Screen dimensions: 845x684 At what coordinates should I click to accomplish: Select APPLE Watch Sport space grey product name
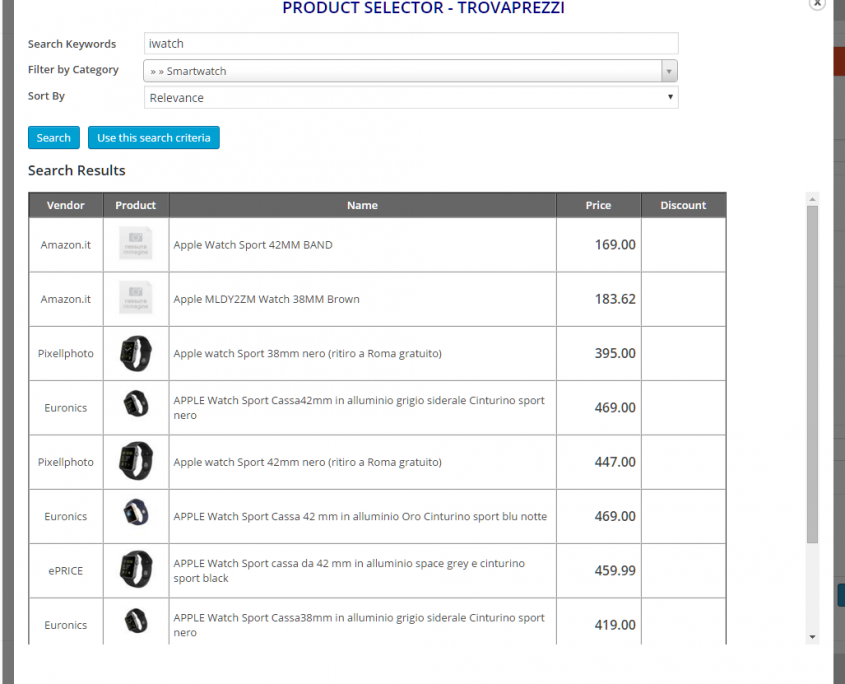(349, 570)
